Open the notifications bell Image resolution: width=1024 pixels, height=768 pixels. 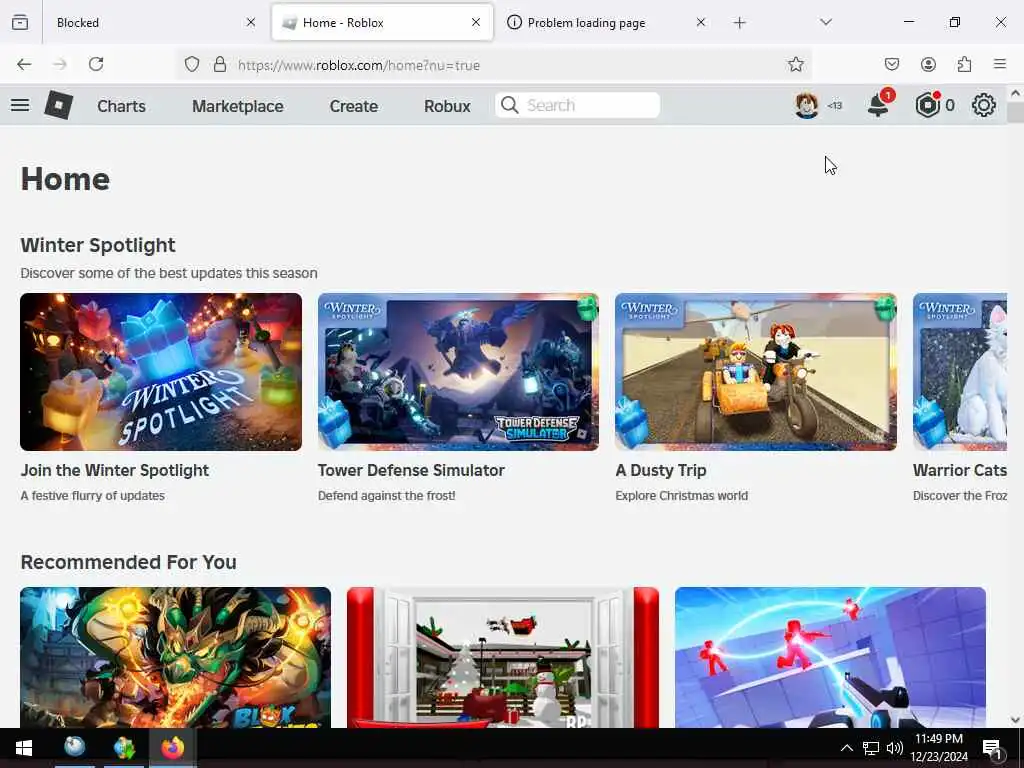click(x=878, y=105)
